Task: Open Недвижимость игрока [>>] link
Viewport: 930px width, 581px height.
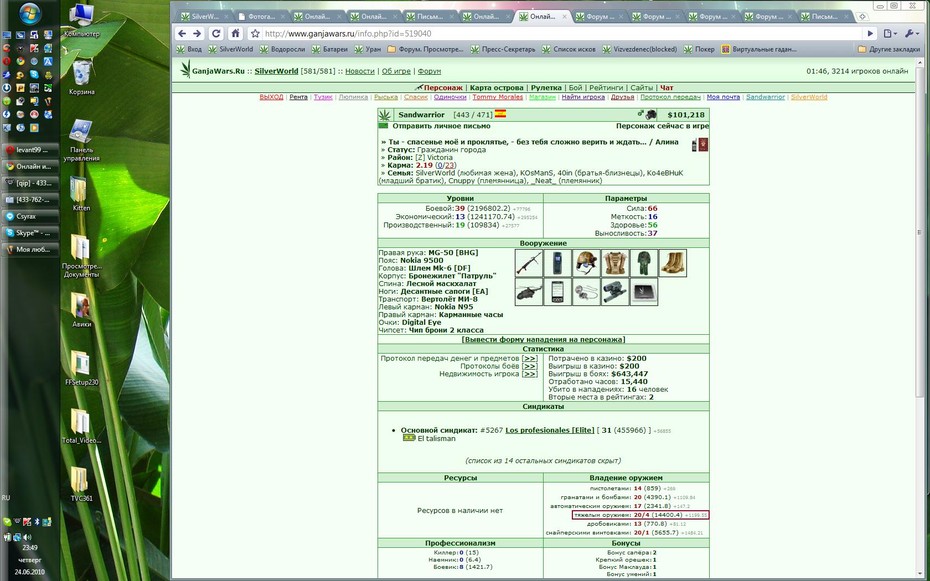Action: coord(530,374)
